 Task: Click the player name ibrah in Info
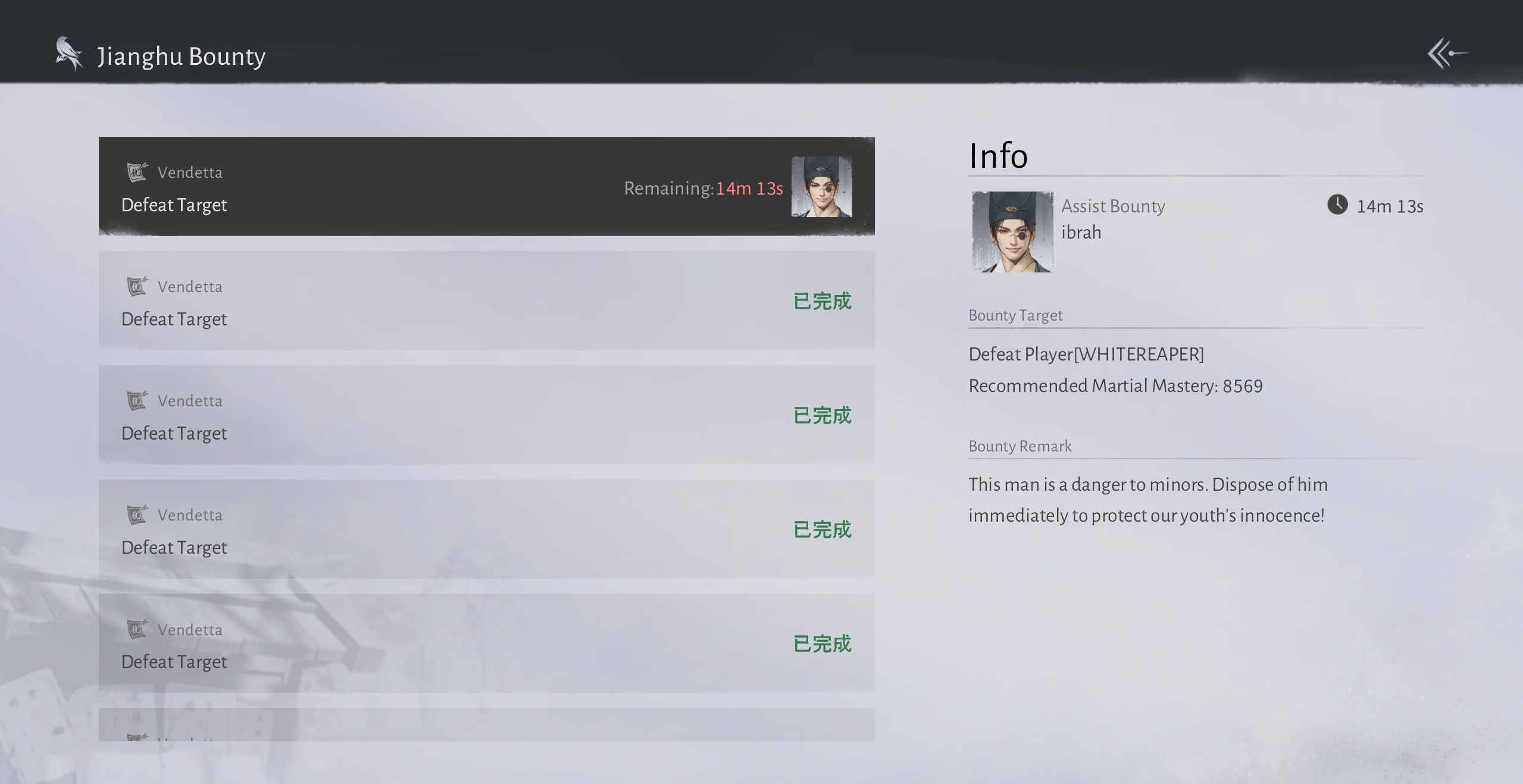pos(1081,232)
